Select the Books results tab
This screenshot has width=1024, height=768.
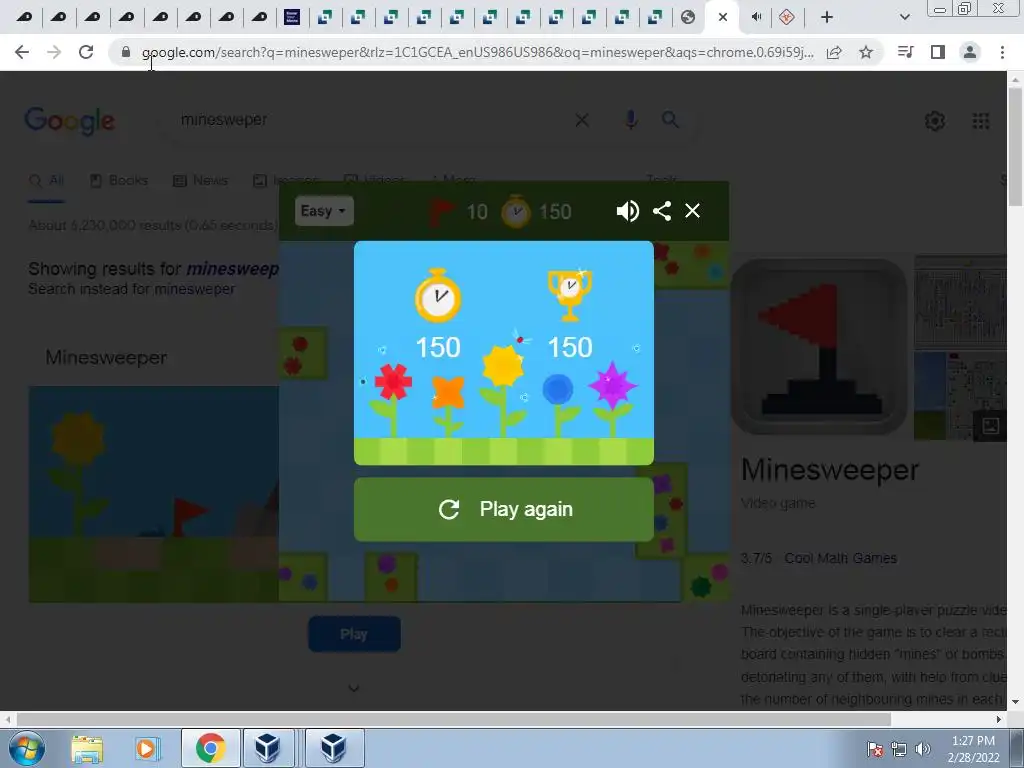[120, 181]
